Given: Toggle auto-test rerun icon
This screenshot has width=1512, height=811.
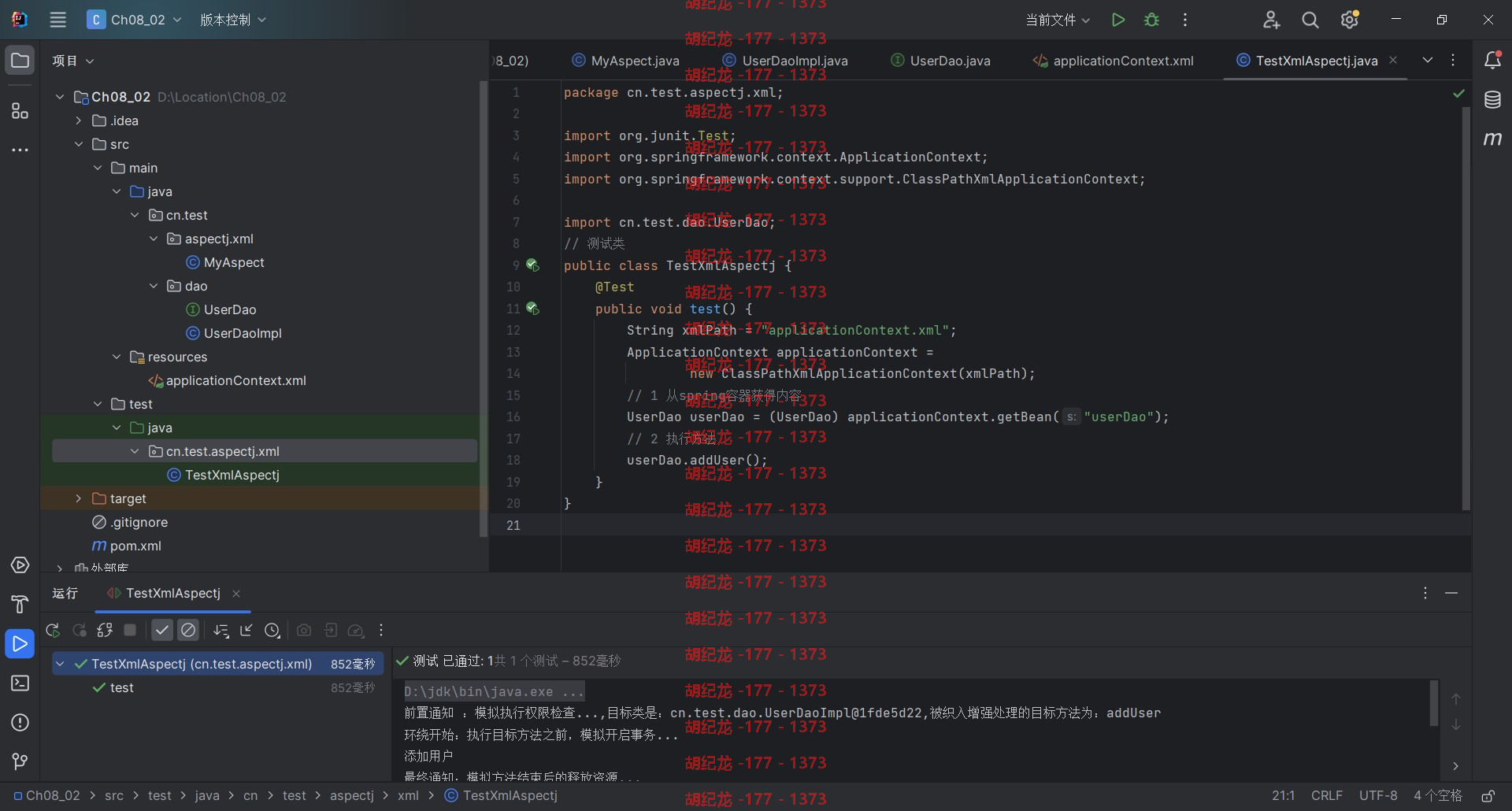Looking at the screenshot, I should pyautogui.click(x=105, y=630).
